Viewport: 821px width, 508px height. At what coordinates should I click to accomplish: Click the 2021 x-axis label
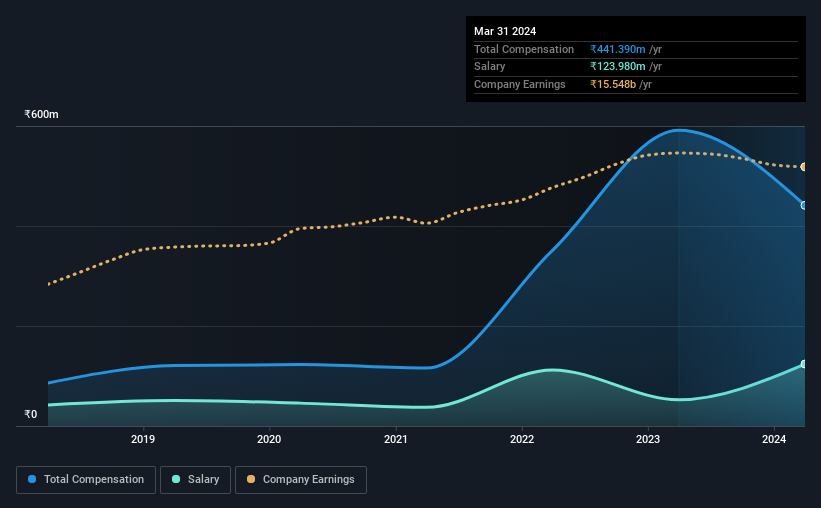(396, 439)
